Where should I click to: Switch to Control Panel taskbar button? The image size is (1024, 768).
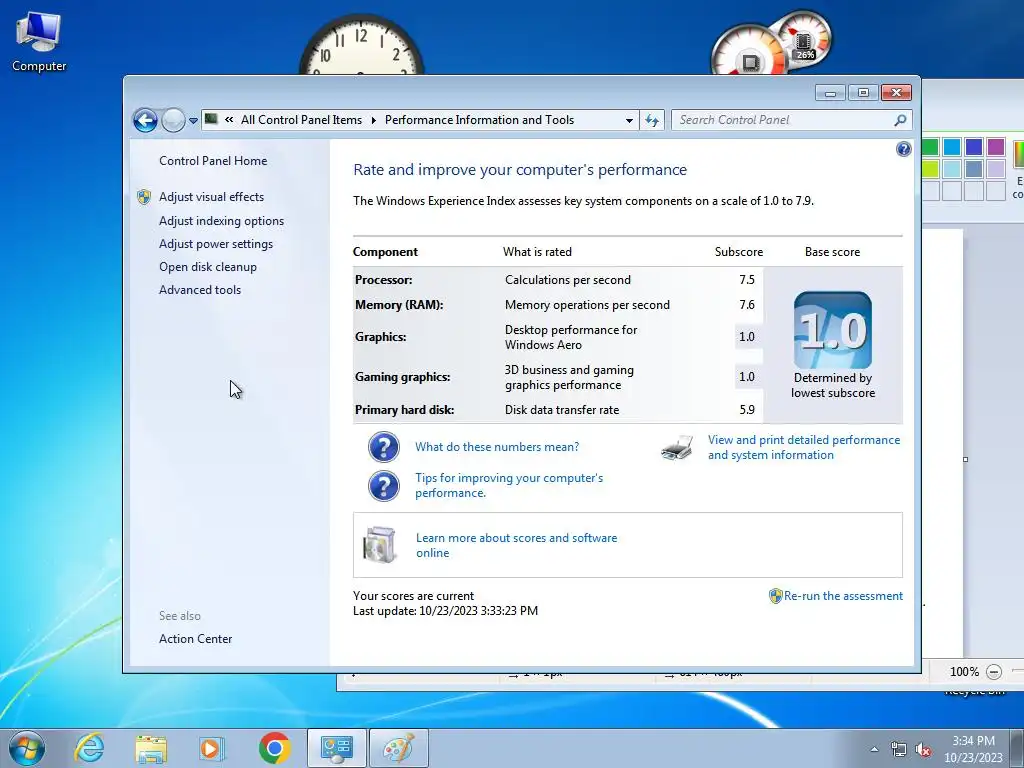(336, 748)
